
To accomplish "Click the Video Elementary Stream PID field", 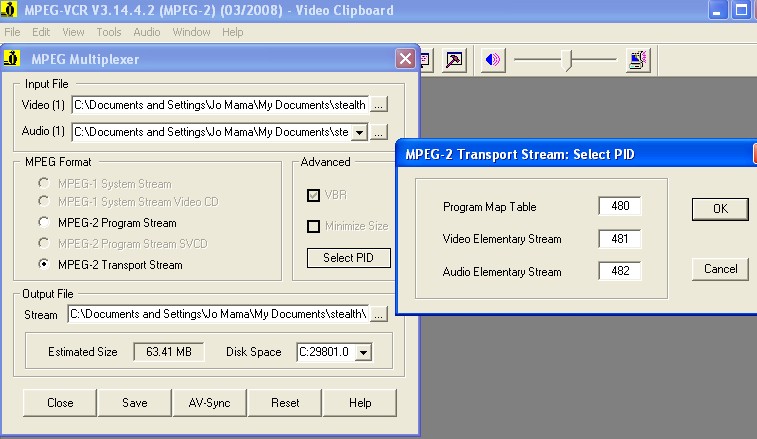I will click(620, 239).
